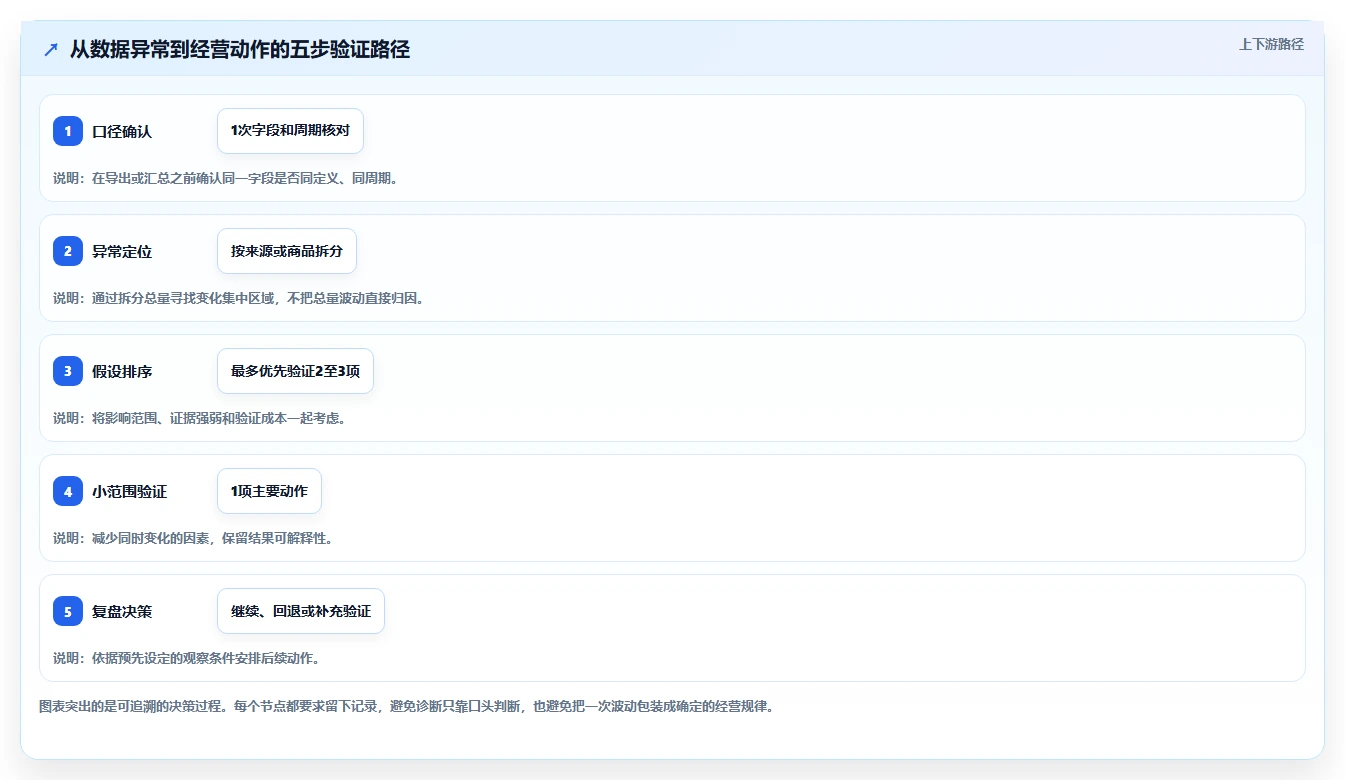Select the 按来源或商品拆分 chip
Screen dimensions: 1345x780
[287, 251]
